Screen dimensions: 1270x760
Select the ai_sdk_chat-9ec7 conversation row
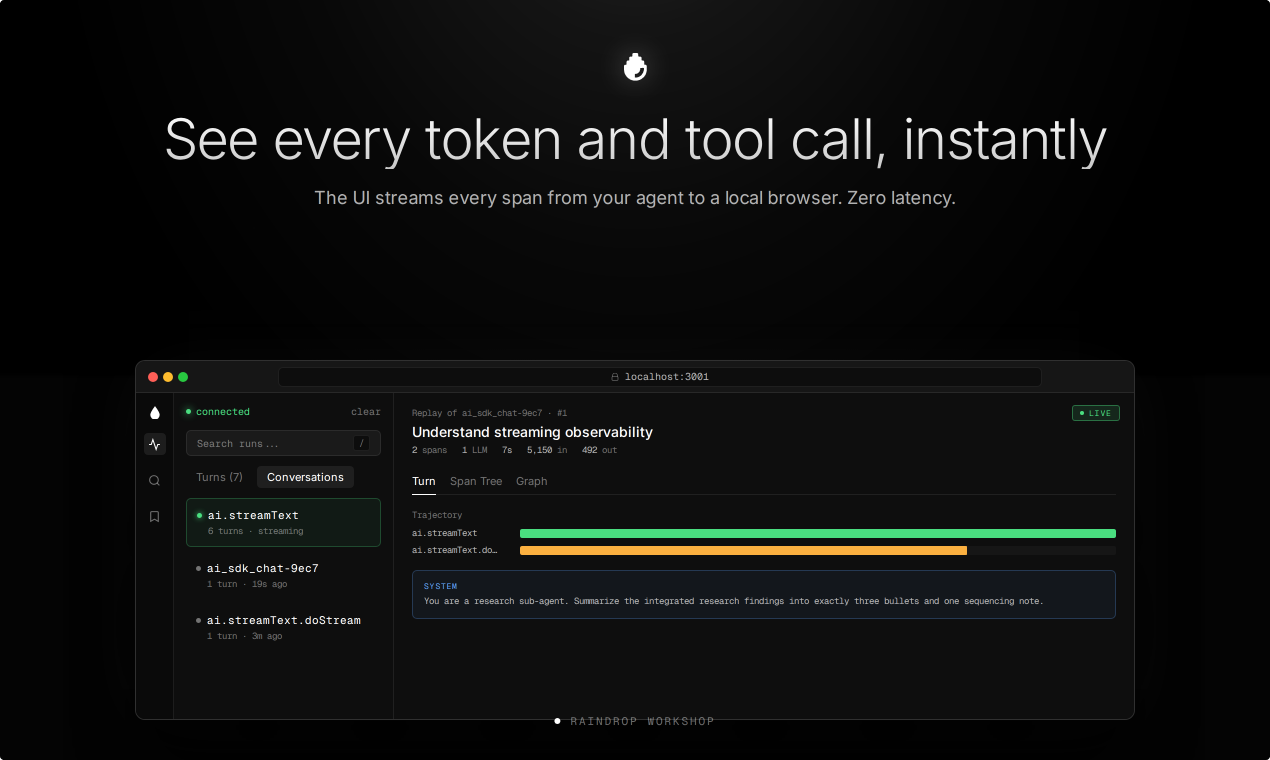pyautogui.click(x=283, y=575)
